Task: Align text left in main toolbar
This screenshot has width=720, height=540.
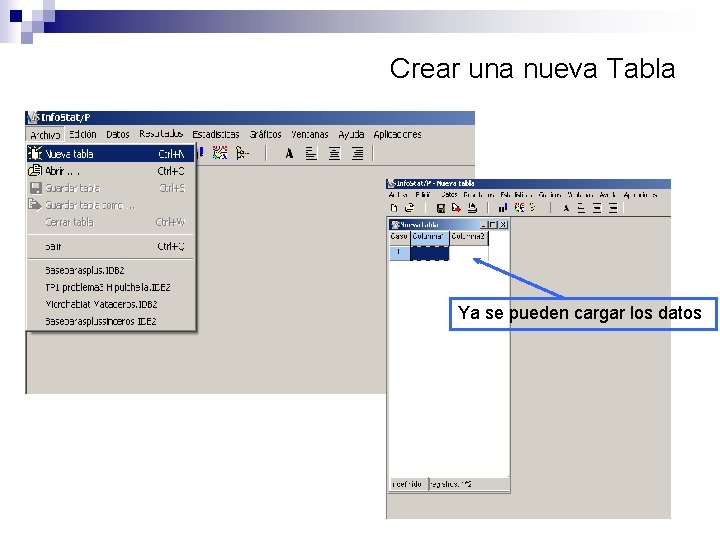Action: (311, 153)
